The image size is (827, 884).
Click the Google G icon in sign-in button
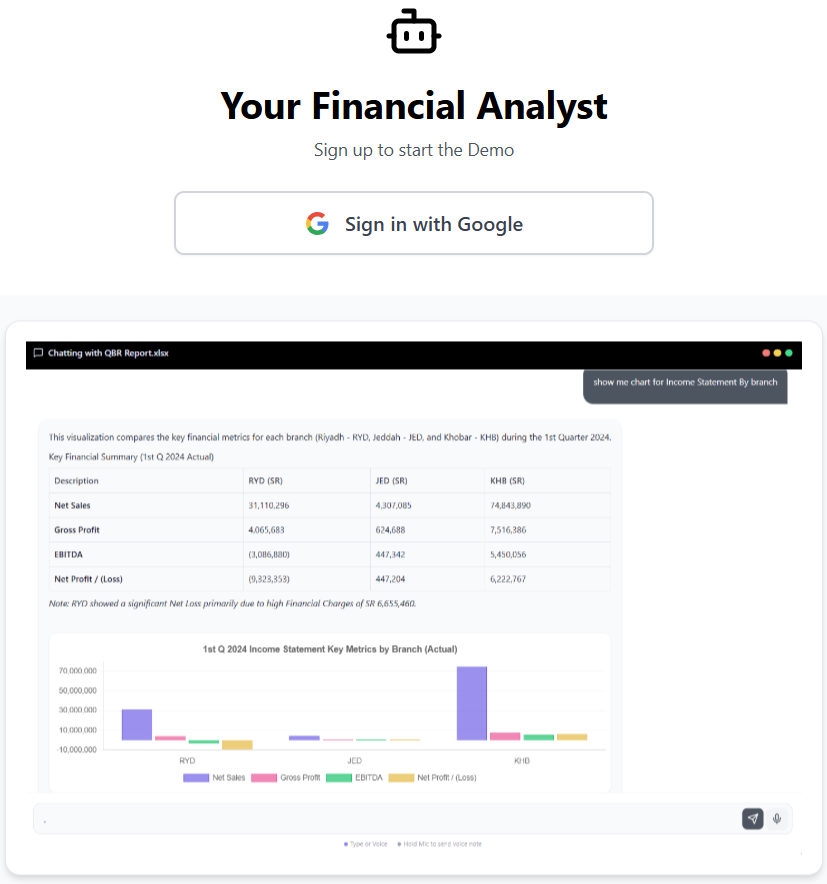[x=317, y=223]
